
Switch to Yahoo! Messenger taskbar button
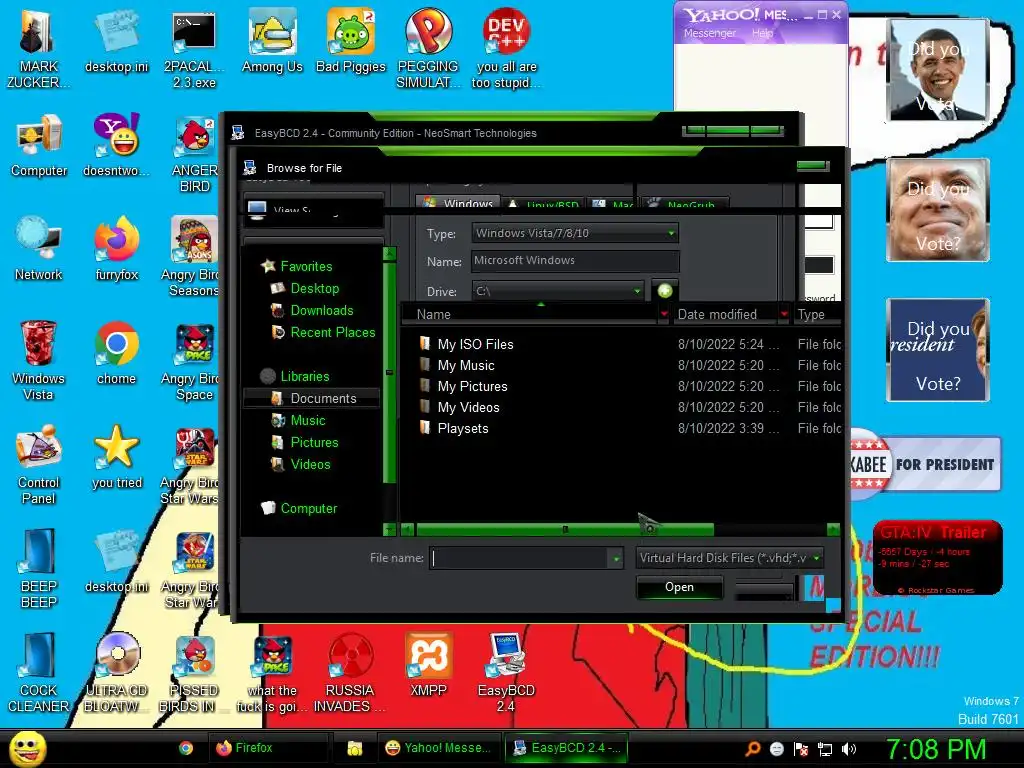click(x=438, y=748)
